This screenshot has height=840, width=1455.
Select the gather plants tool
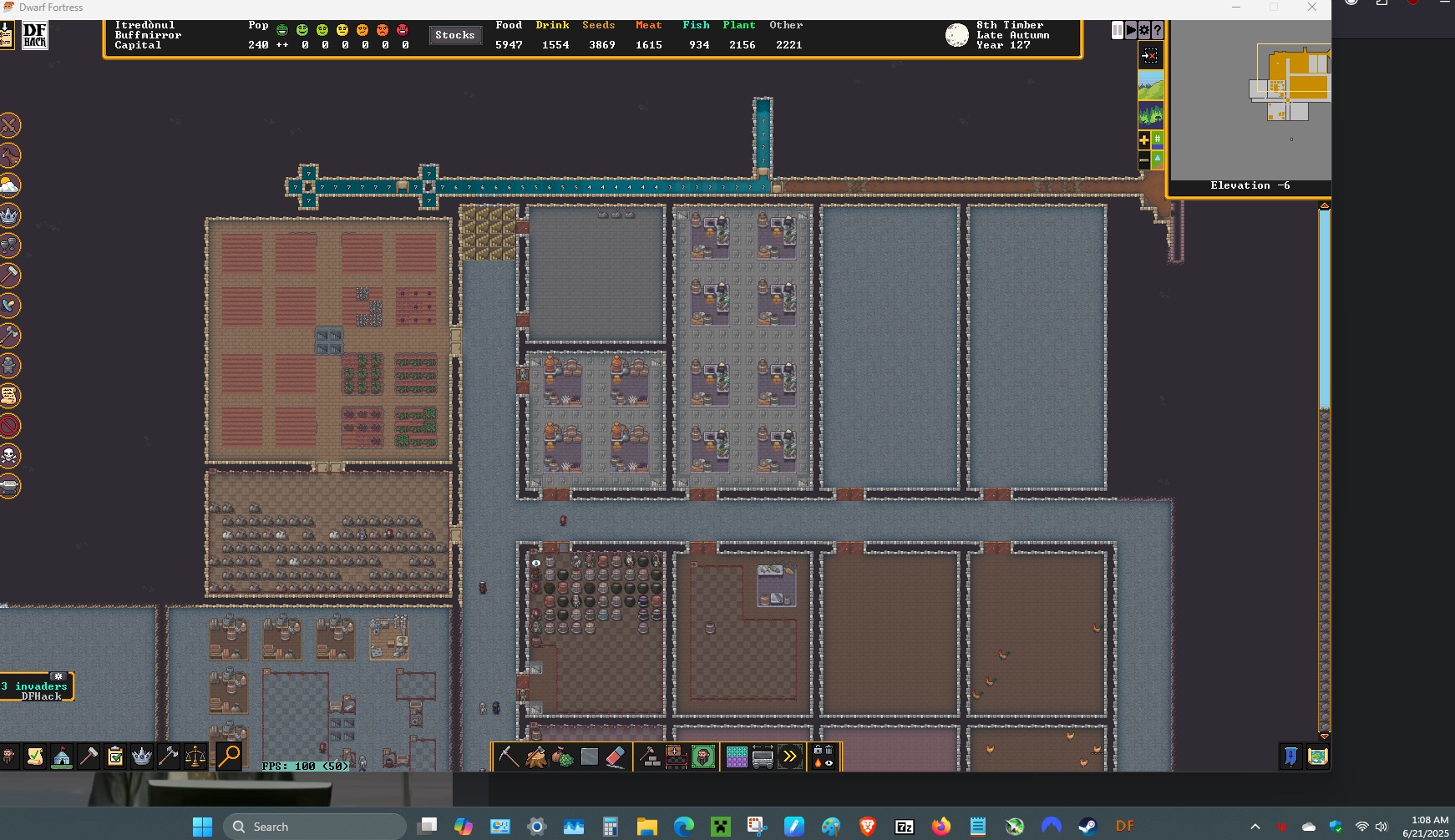point(562,757)
